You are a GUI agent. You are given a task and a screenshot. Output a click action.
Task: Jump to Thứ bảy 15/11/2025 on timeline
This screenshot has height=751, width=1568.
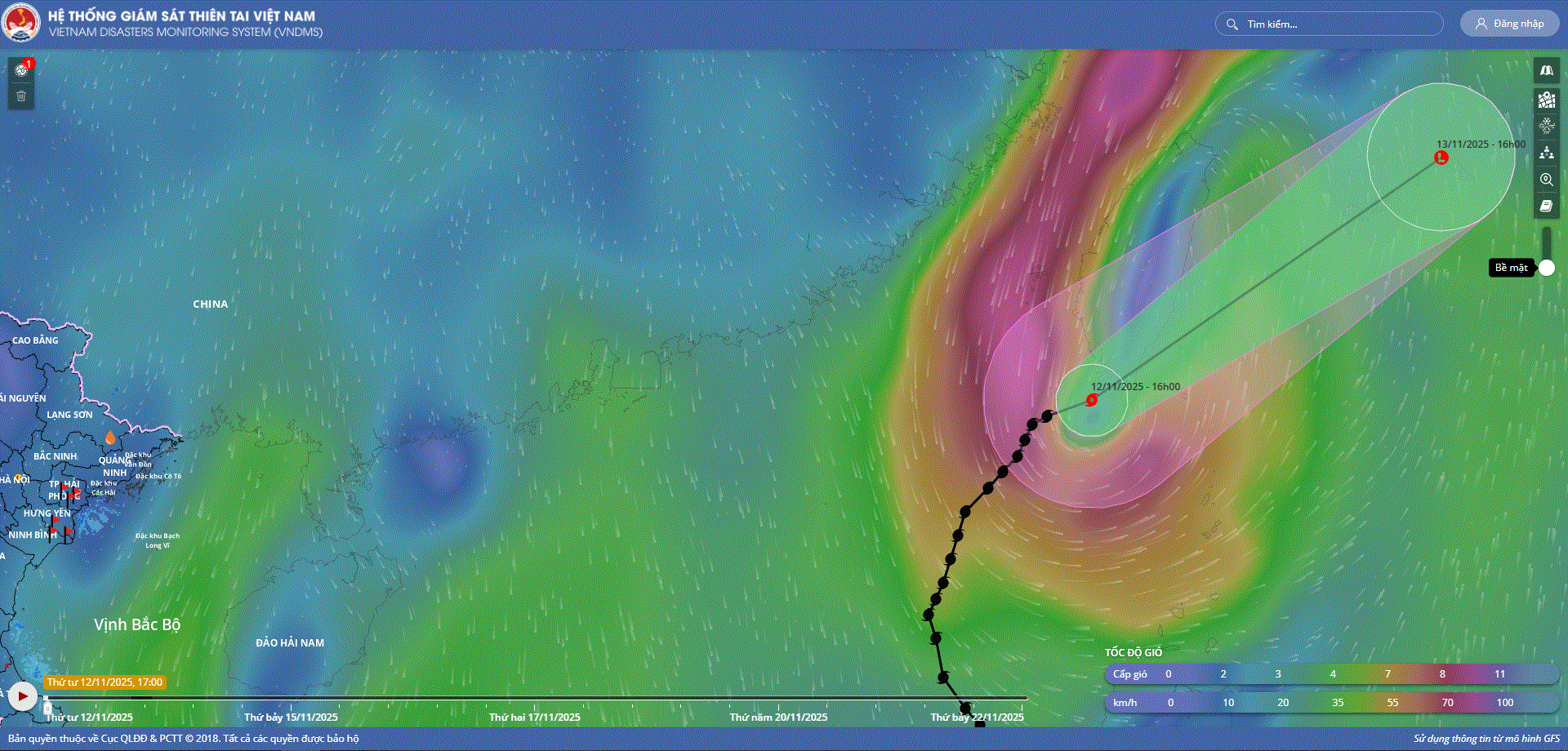291,717
